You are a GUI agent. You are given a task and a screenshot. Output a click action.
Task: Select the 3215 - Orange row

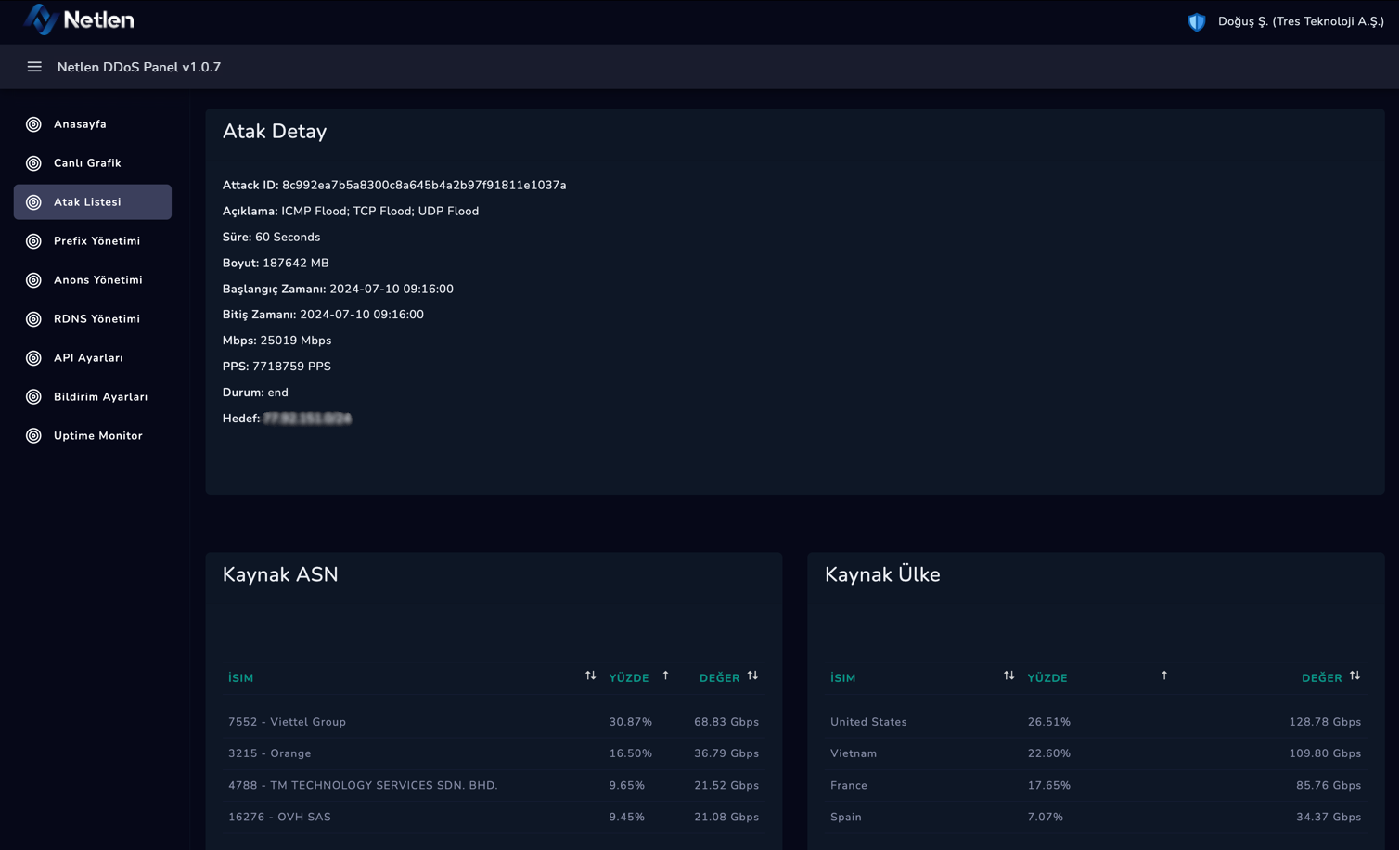click(x=494, y=753)
